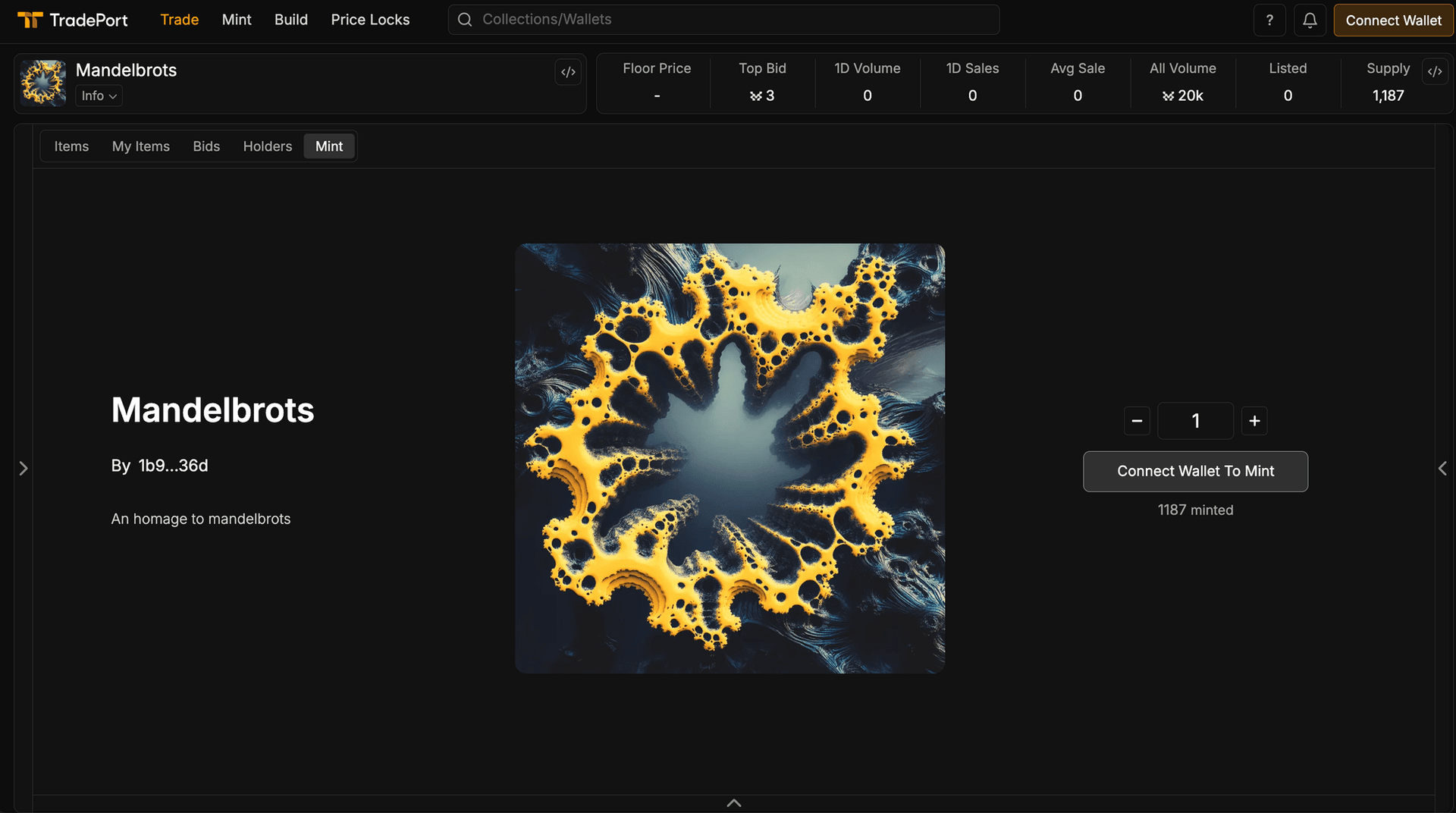
Task: Open Price Locks in top navigation
Action: [370, 20]
